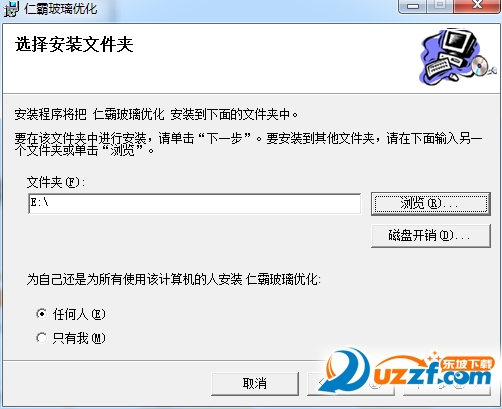Click the blue arrow uzzf logo watermark
The width and height of the screenshot is (502, 409).
tap(344, 369)
